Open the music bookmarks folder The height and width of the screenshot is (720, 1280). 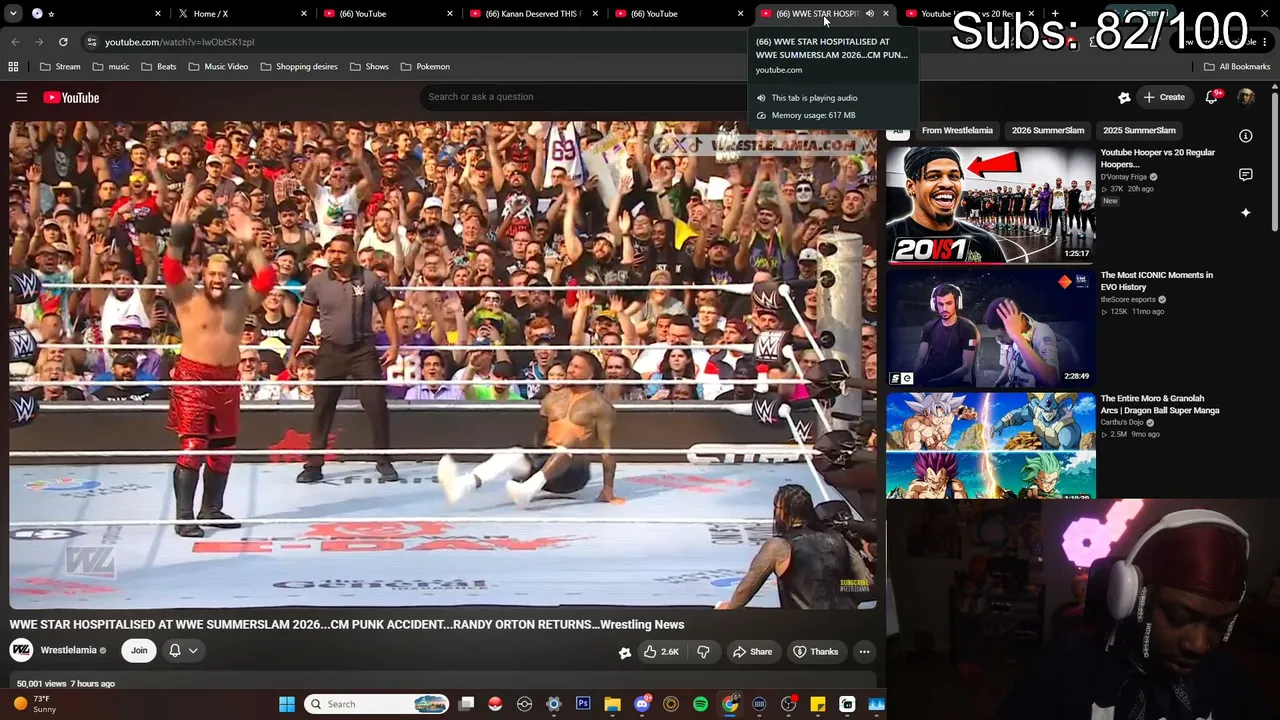pos(111,67)
